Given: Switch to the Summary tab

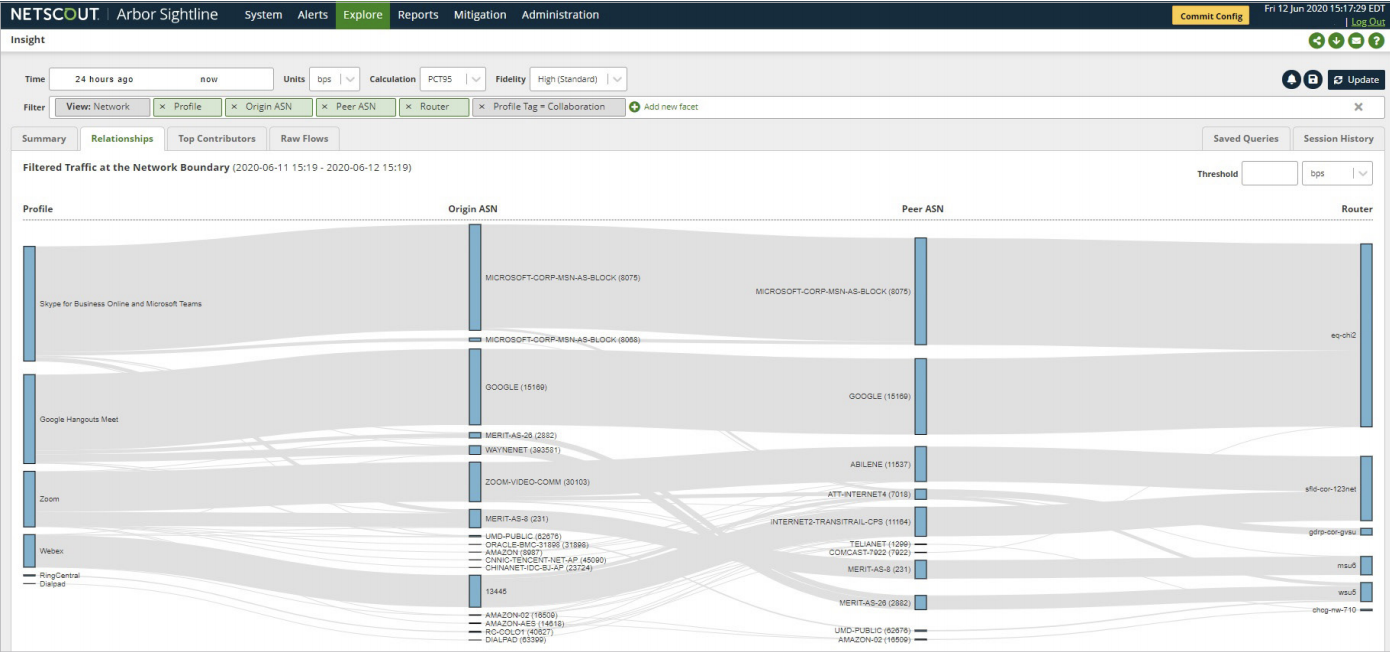Looking at the screenshot, I should coord(44,139).
